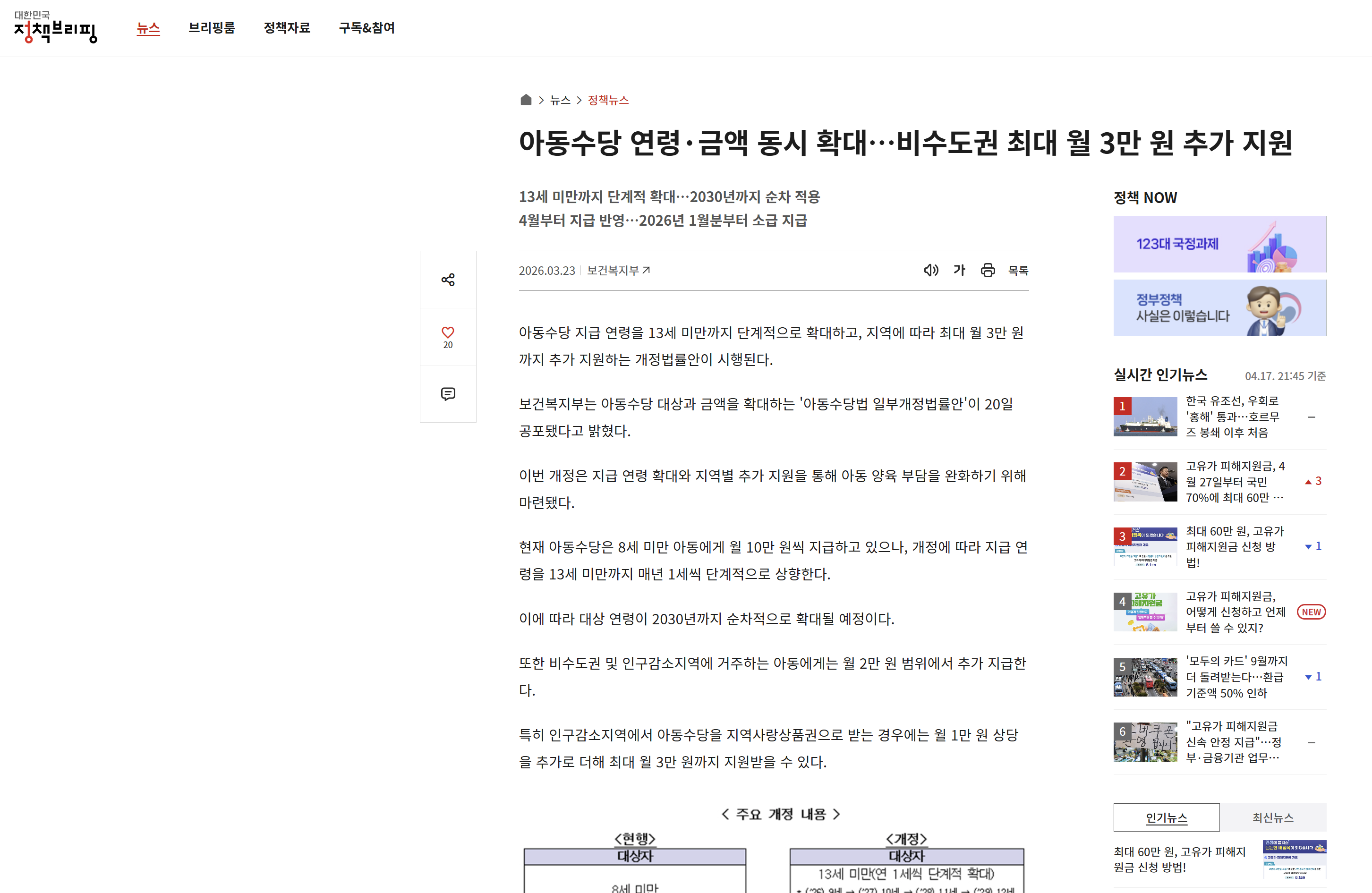
Task: Open the 123대 국정과제 banner
Action: click(1219, 244)
